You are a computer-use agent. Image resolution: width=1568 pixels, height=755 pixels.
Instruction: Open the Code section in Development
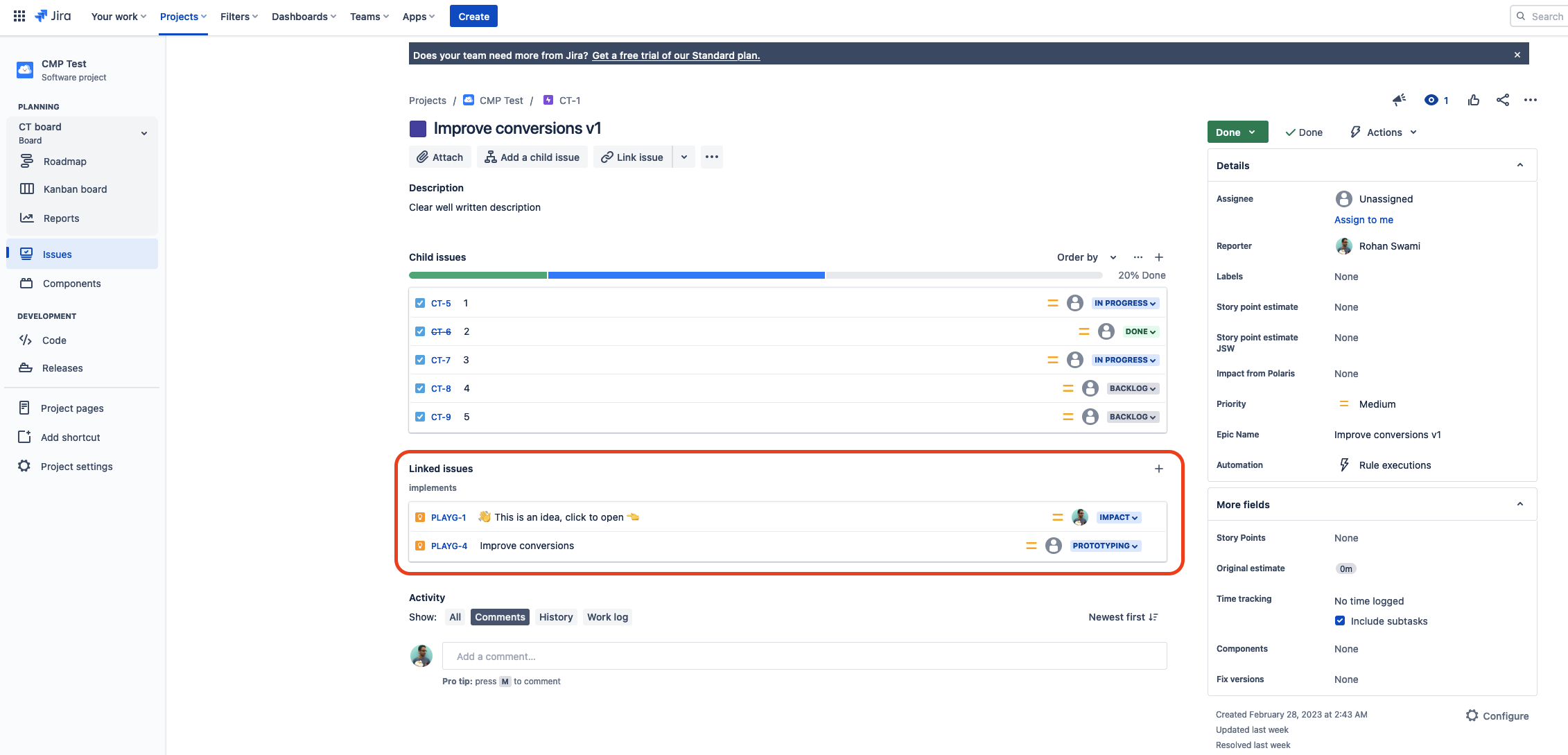[53, 340]
